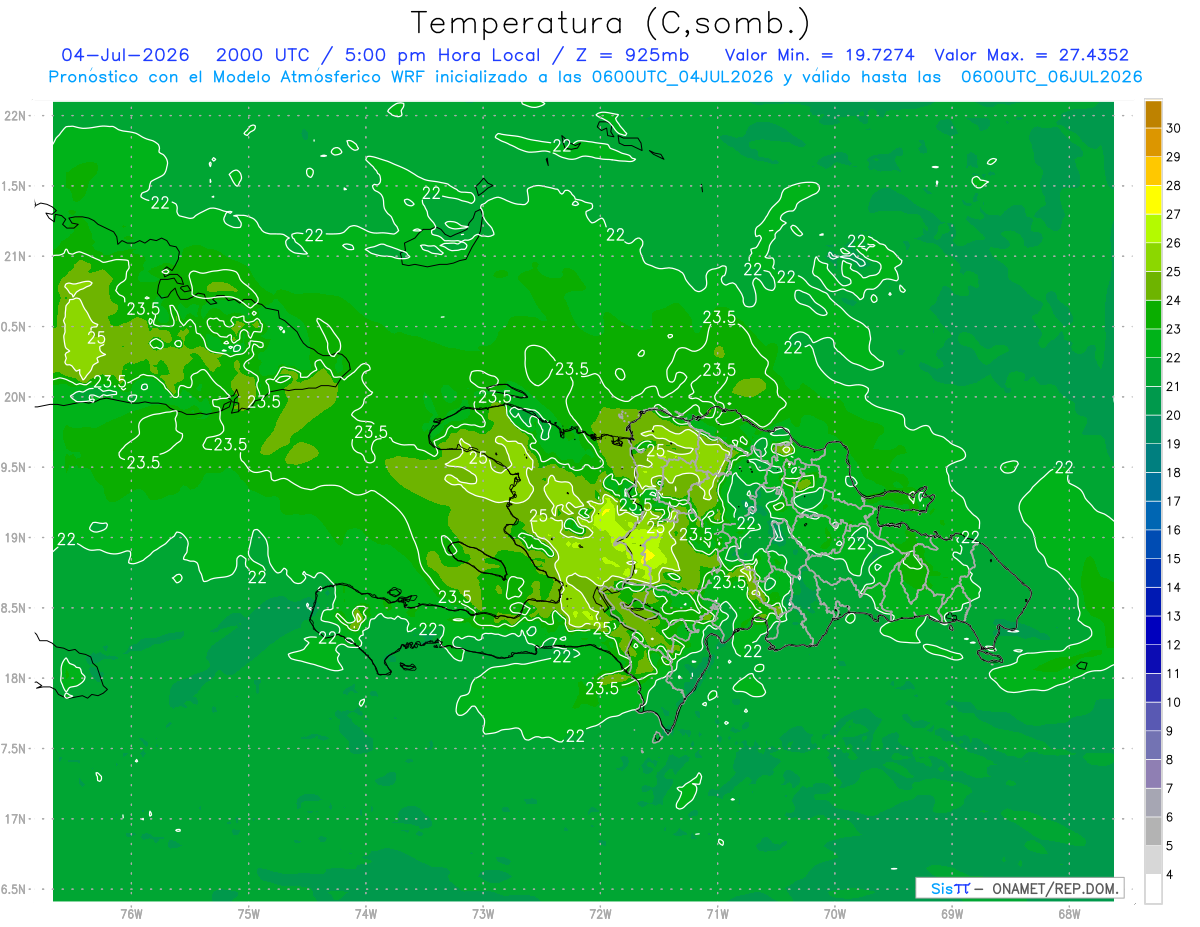Click the "0.5N" latitude axis label
Viewport: 1200px width, 927px height.
point(15,327)
